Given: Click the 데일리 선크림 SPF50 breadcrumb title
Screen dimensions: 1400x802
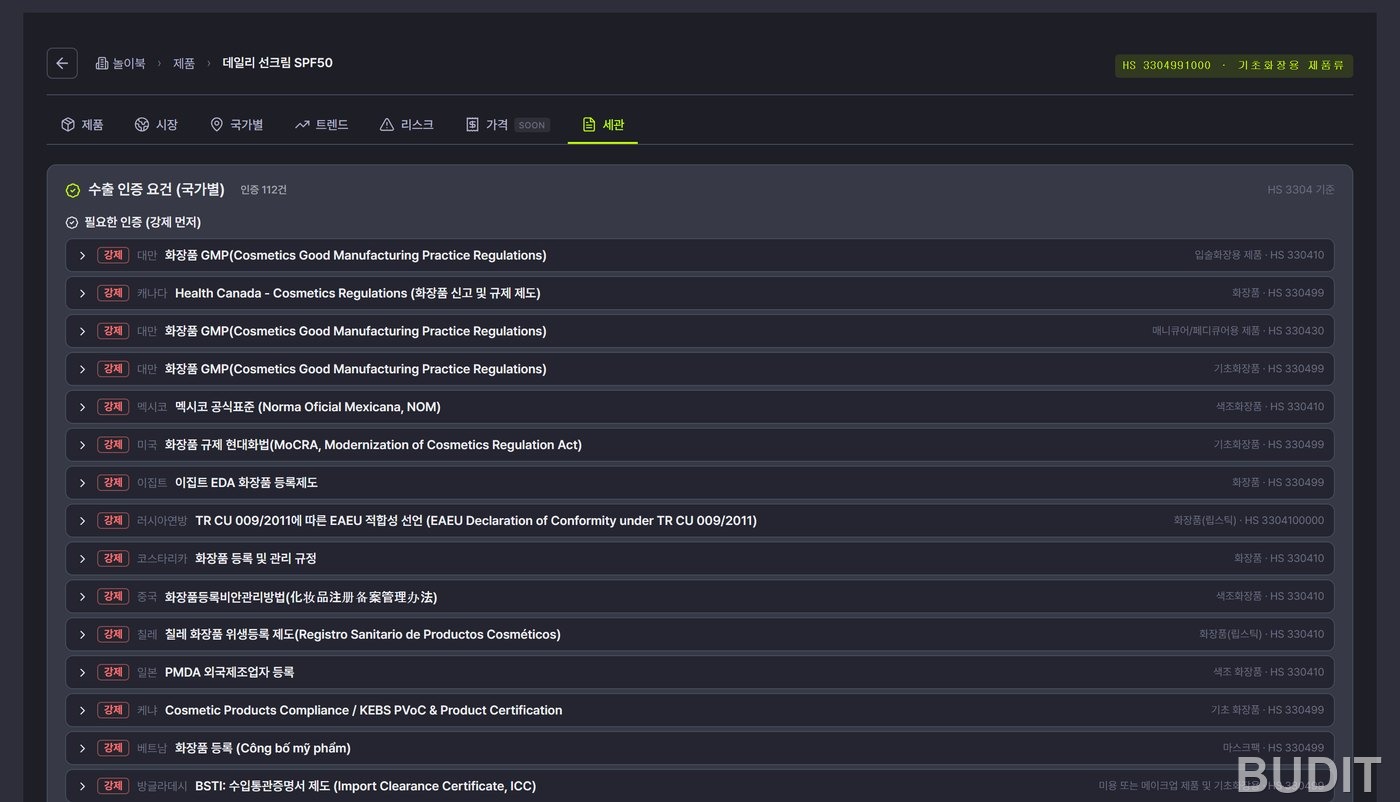Looking at the screenshot, I should point(277,63).
